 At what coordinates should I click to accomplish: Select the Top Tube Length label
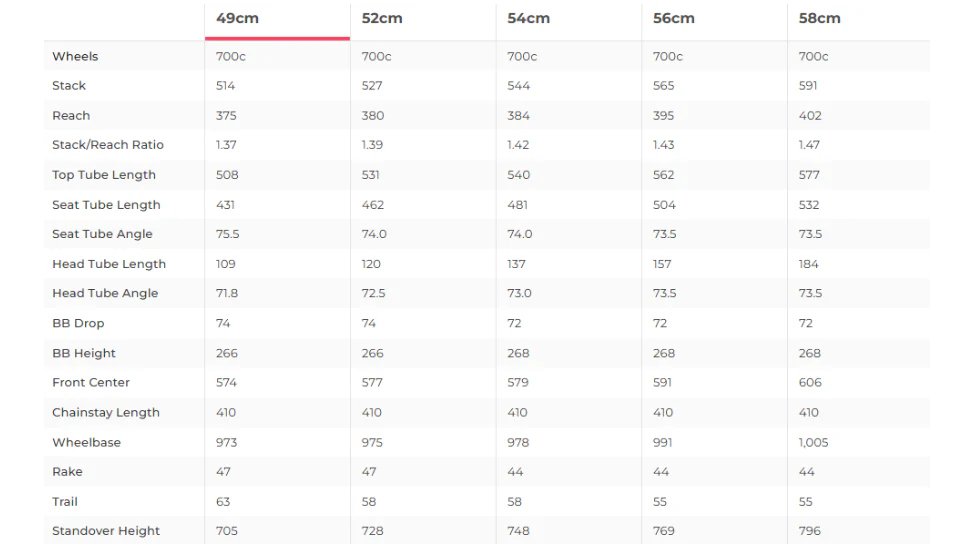pos(104,175)
